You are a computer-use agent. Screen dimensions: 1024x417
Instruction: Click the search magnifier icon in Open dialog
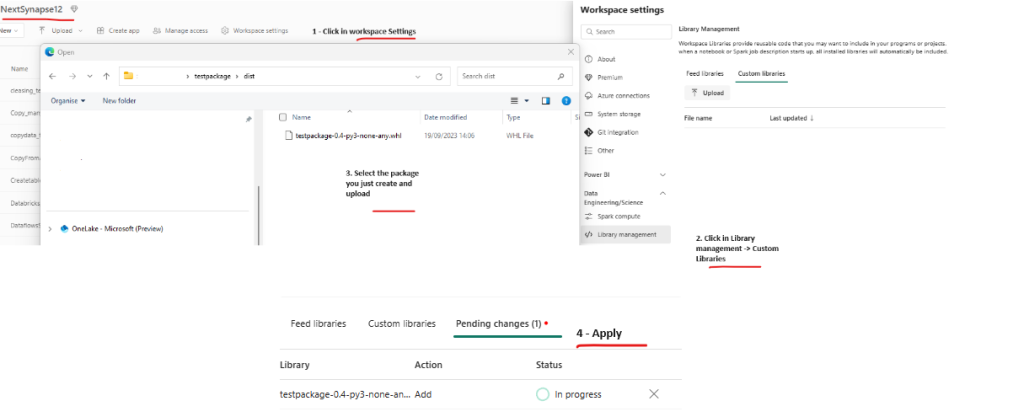pyautogui.click(x=561, y=76)
